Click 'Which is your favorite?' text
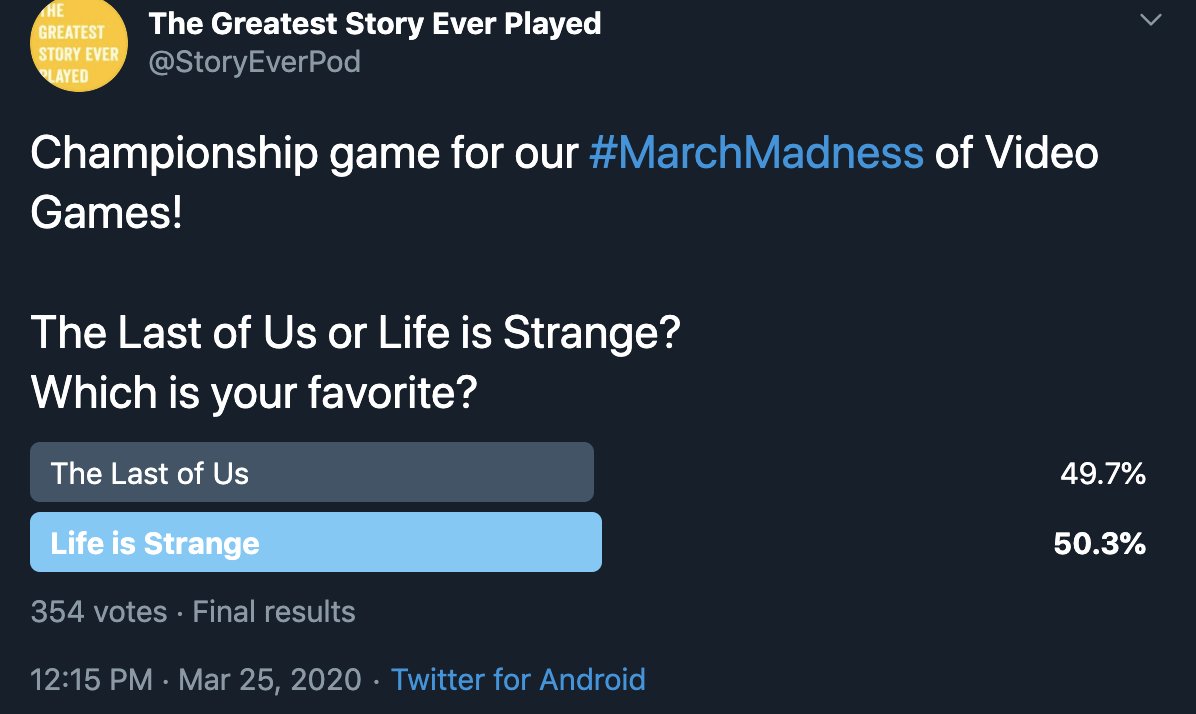This screenshot has height=714, width=1196. click(x=254, y=393)
